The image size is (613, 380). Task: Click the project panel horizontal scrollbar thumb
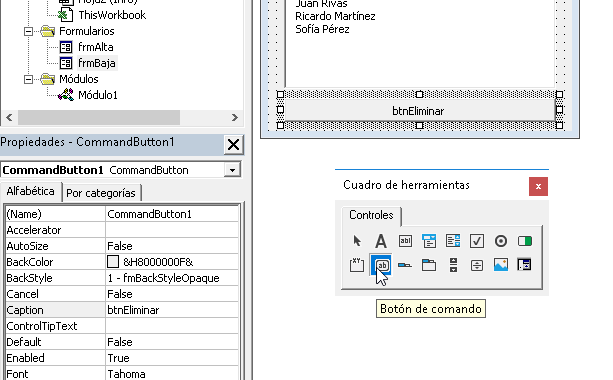(99, 117)
